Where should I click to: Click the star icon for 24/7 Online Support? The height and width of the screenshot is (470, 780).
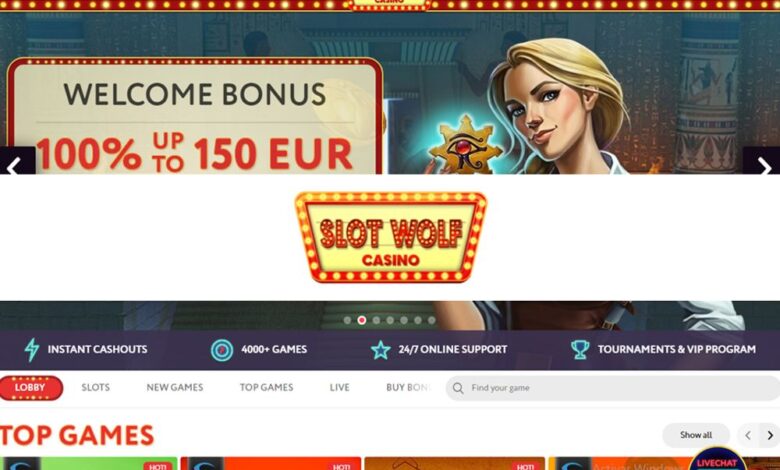tap(381, 350)
